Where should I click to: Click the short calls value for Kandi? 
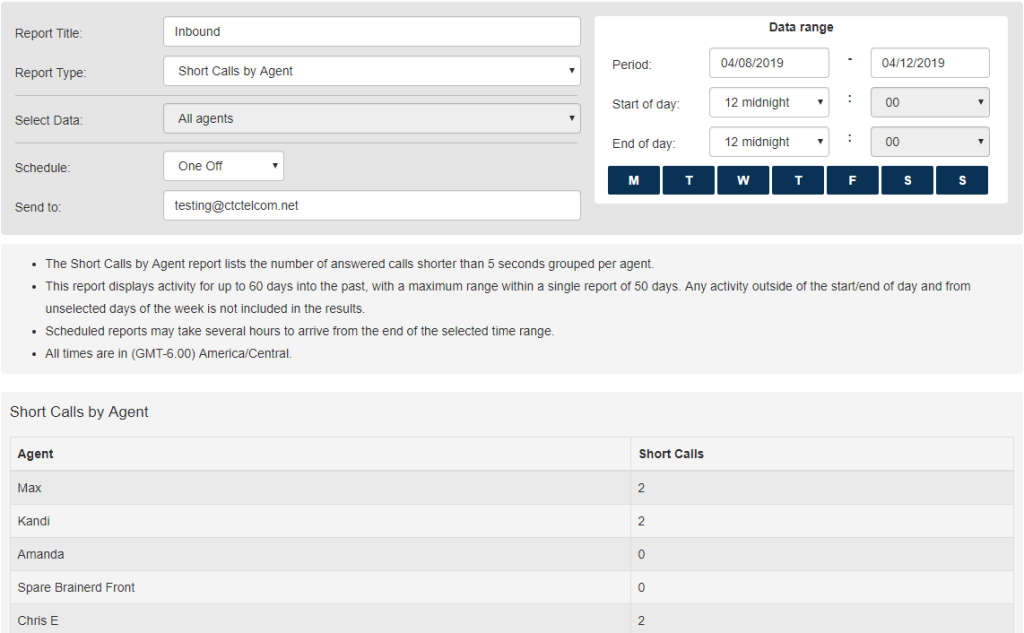pyautogui.click(x=641, y=521)
